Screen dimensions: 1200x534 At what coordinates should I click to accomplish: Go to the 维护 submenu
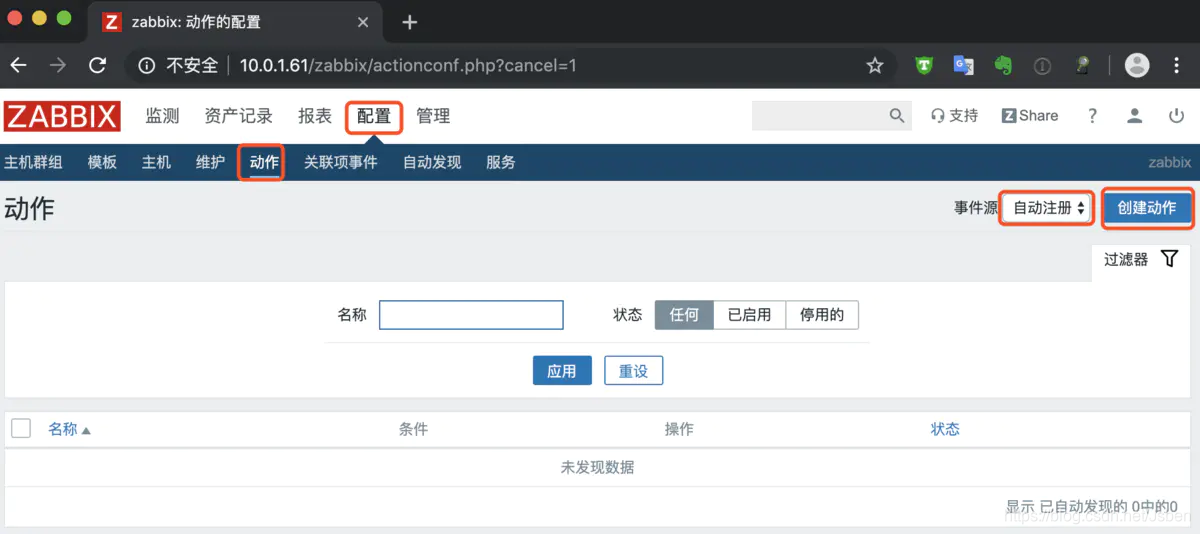click(x=210, y=162)
